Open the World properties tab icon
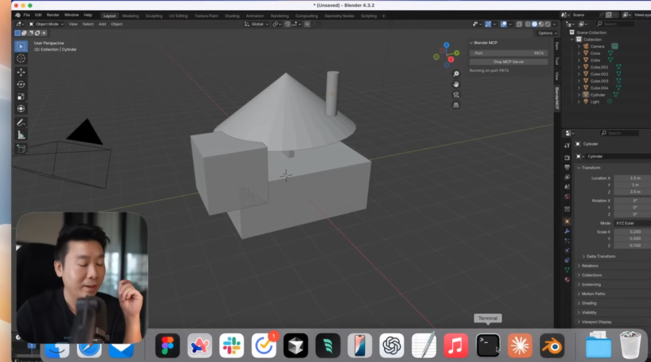 click(567, 196)
